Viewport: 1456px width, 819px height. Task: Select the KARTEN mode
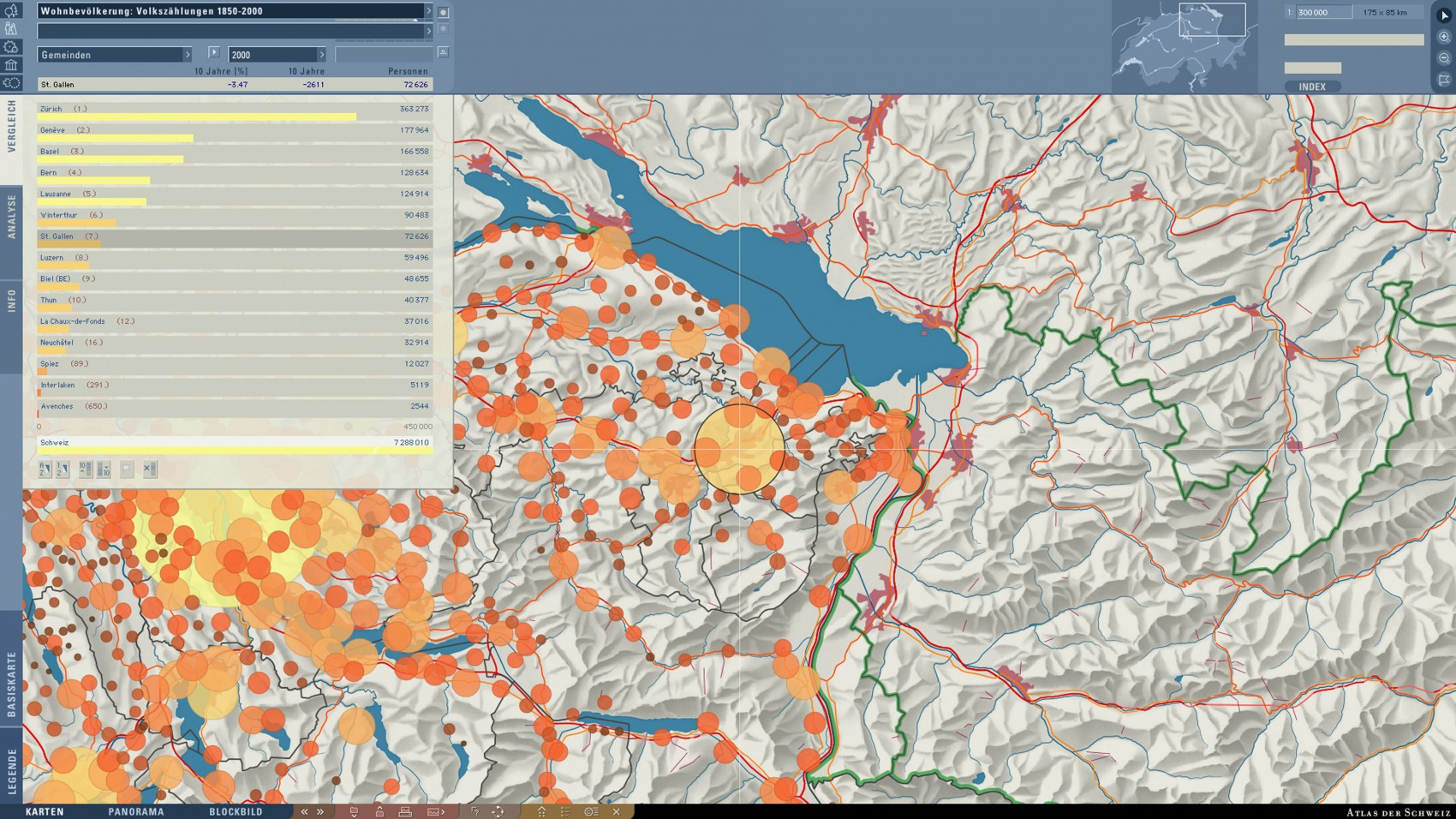tap(45, 811)
